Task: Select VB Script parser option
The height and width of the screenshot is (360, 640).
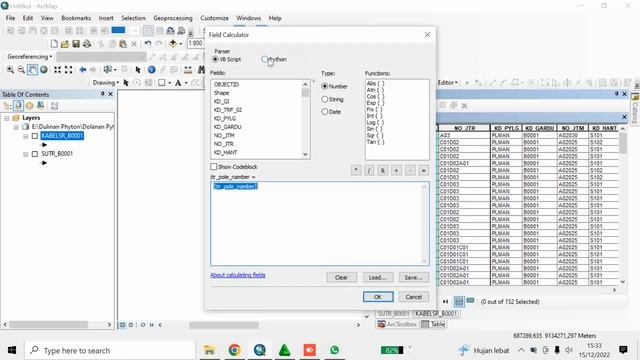Action: coord(227,59)
